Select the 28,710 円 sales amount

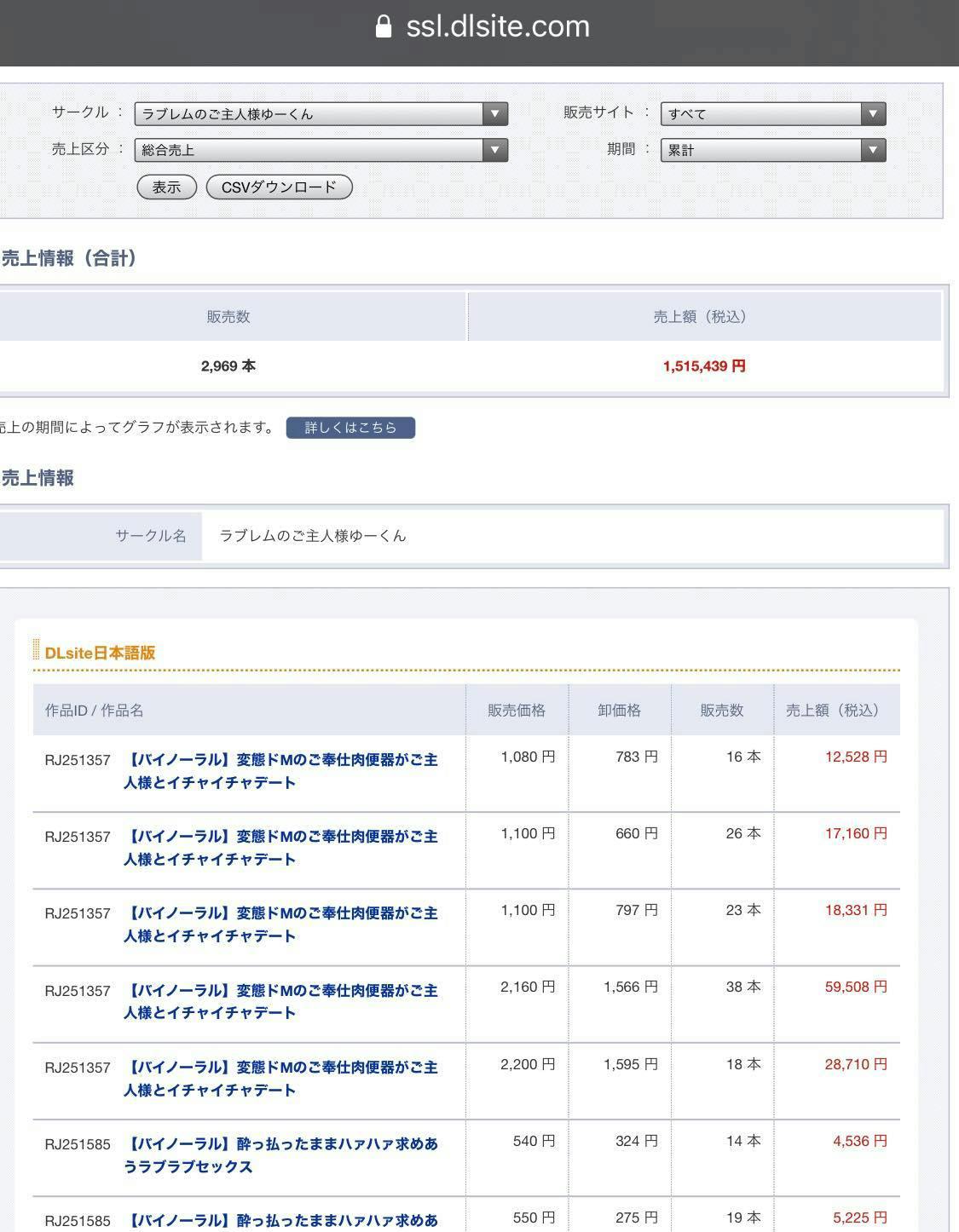tap(856, 1064)
